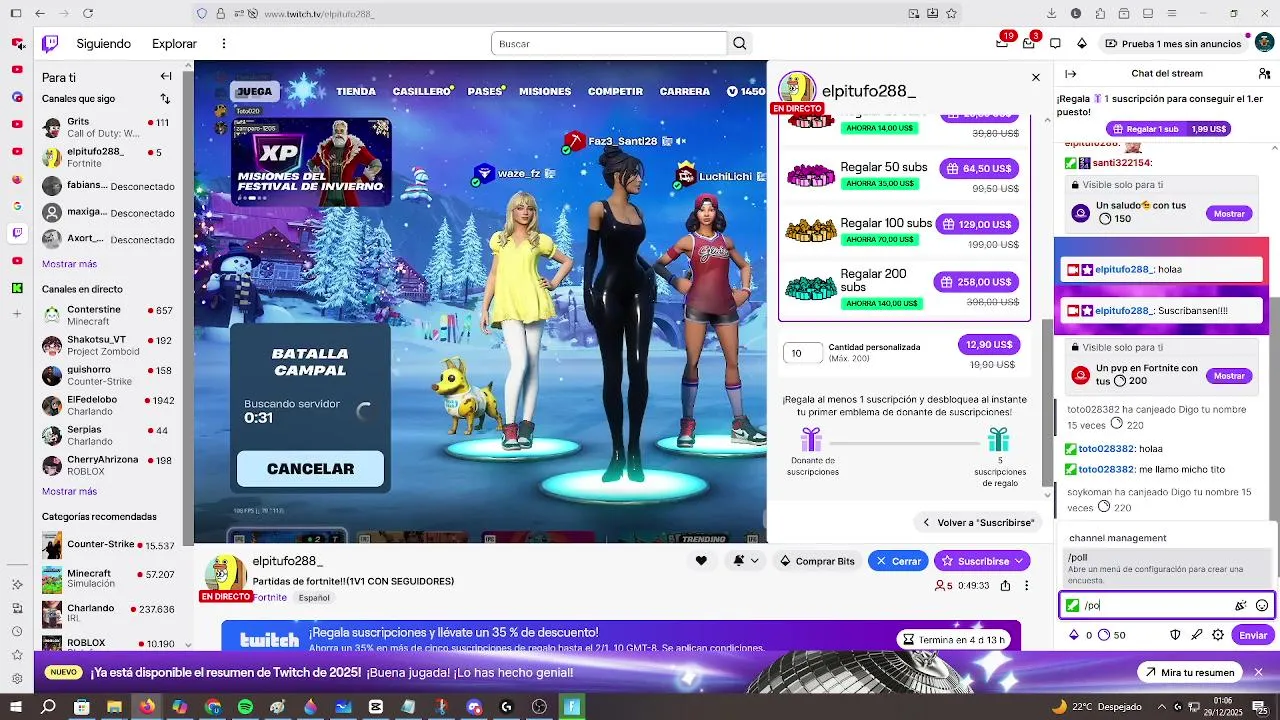Bookmark the page with the star icon

pos(951,14)
